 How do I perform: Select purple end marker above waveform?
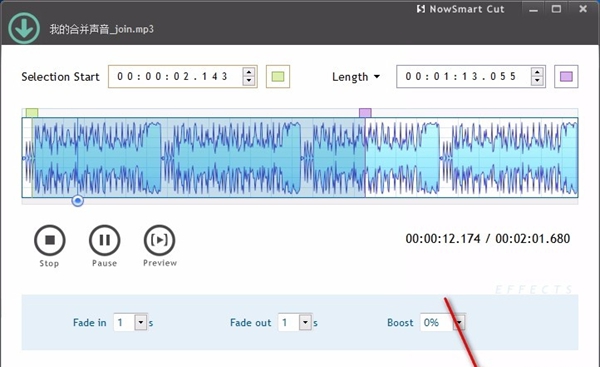pyautogui.click(x=365, y=113)
